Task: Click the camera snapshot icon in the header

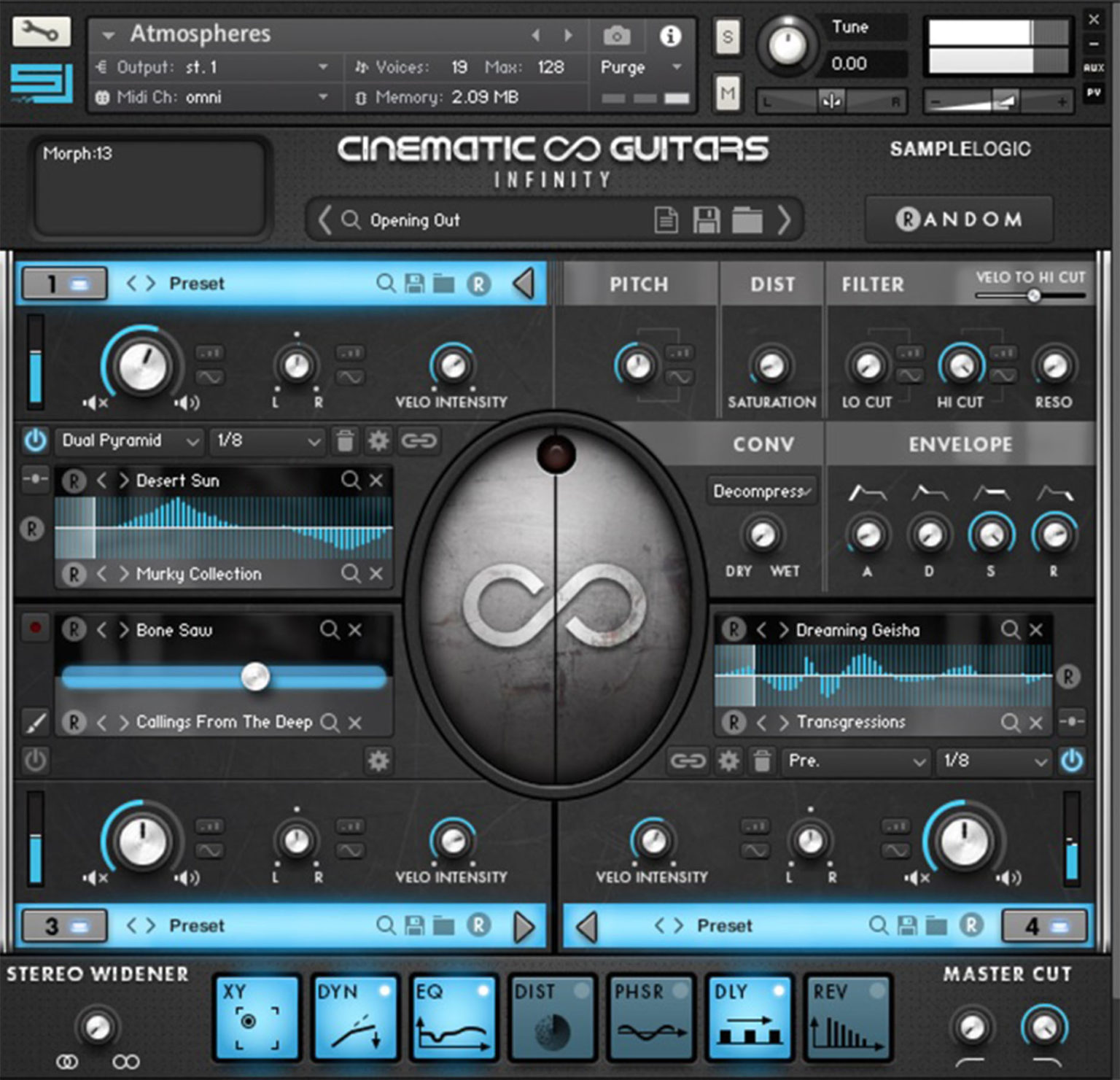Action: (x=618, y=35)
